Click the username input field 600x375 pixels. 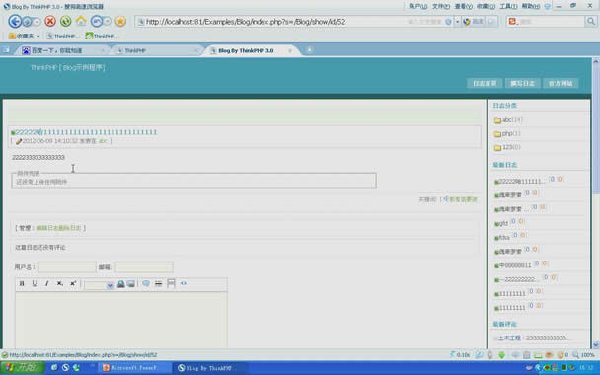point(67,267)
